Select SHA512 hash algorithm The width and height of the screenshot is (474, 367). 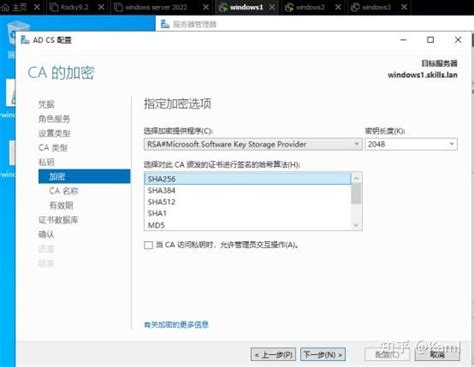pyautogui.click(x=248, y=202)
